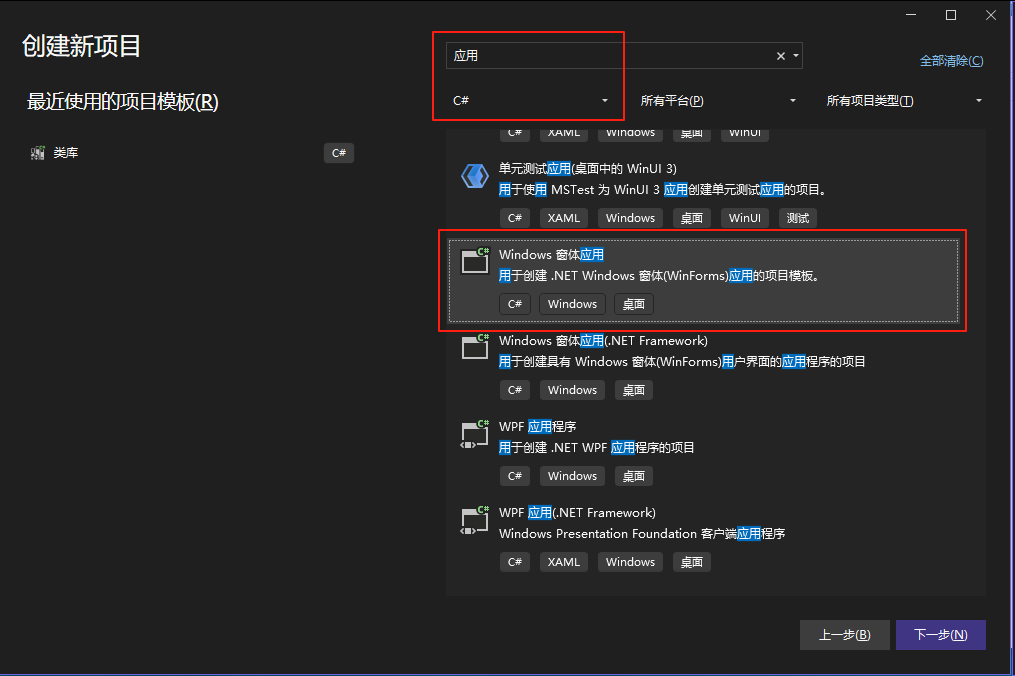1015x676 pixels.
Task: Click the 上一步(B) button
Action: tap(845, 635)
